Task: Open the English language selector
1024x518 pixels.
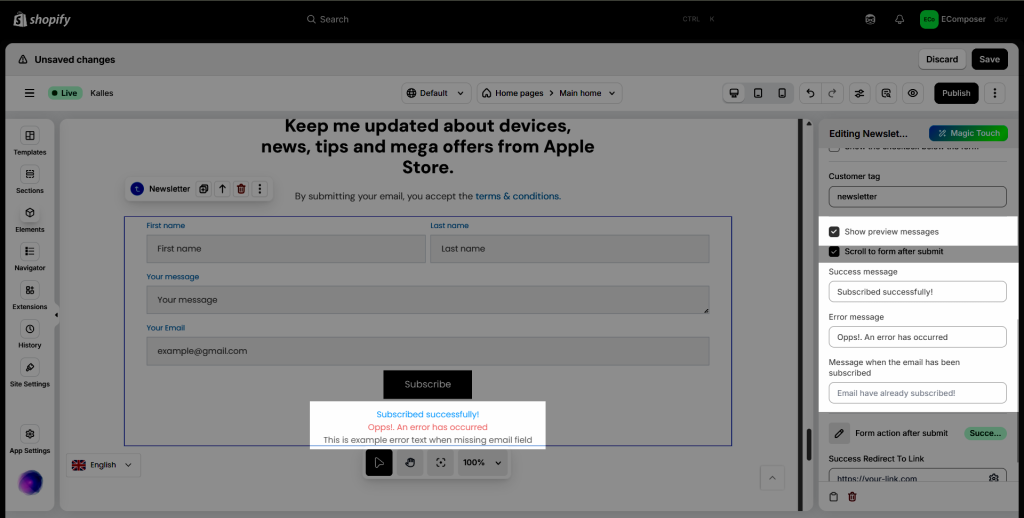Action: [104, 465]
